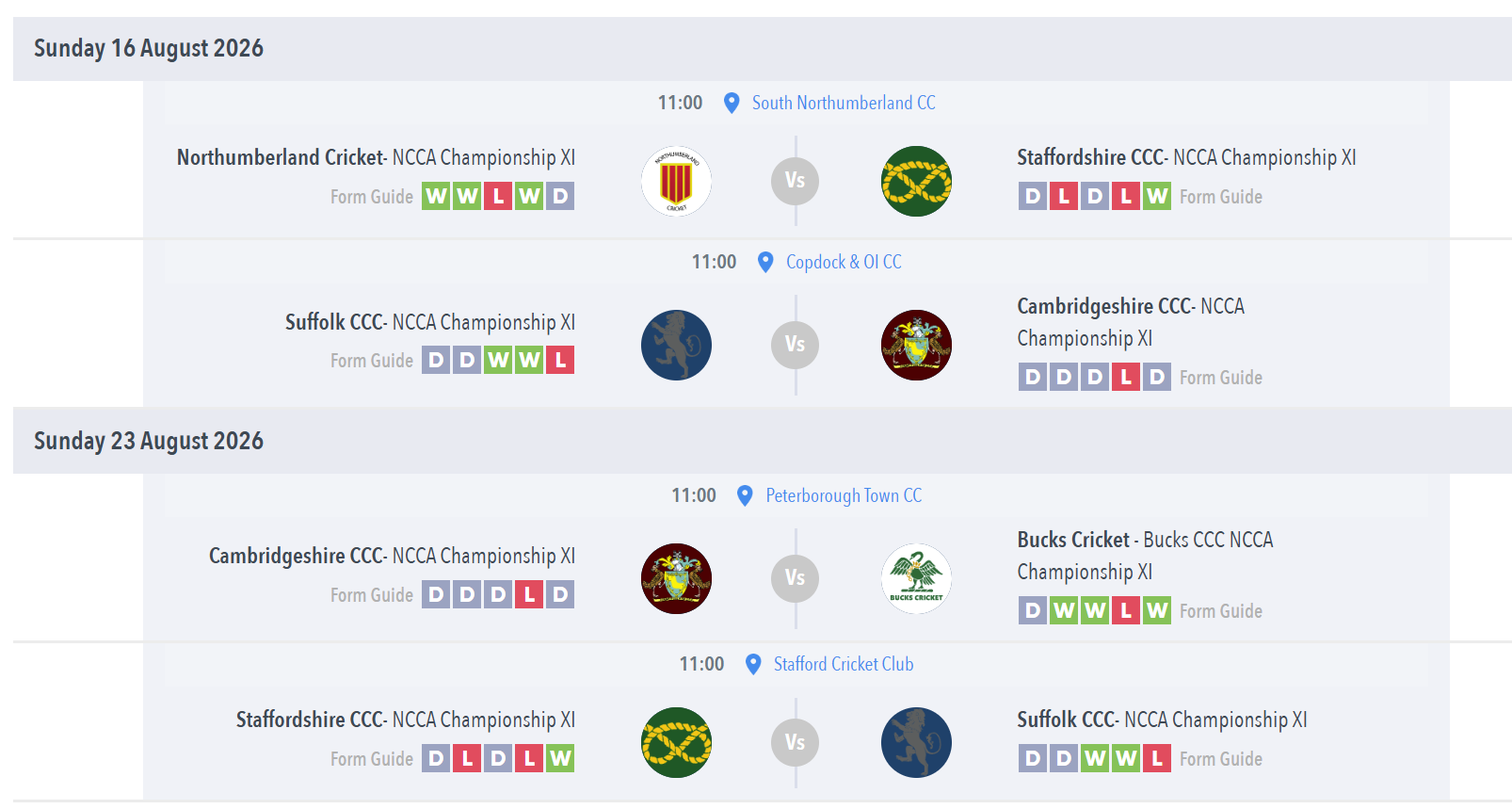Click Vs button of Northumberland v Staffordshire

(795, 180)
